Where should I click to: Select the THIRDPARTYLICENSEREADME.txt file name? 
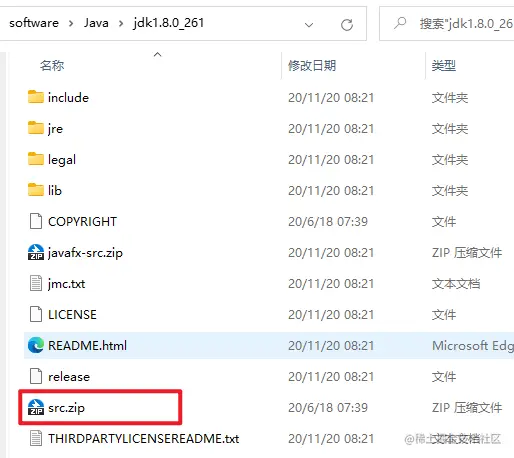click(143, 439)
